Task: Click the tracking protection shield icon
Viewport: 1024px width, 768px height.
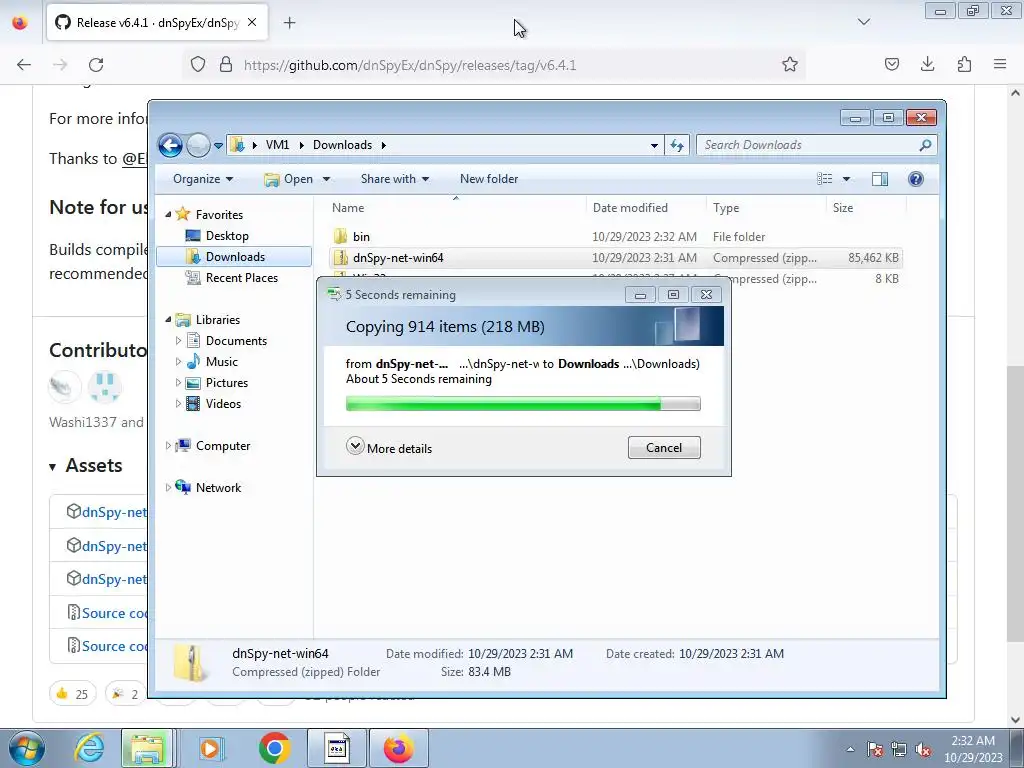Action: [x=198, y=64]
